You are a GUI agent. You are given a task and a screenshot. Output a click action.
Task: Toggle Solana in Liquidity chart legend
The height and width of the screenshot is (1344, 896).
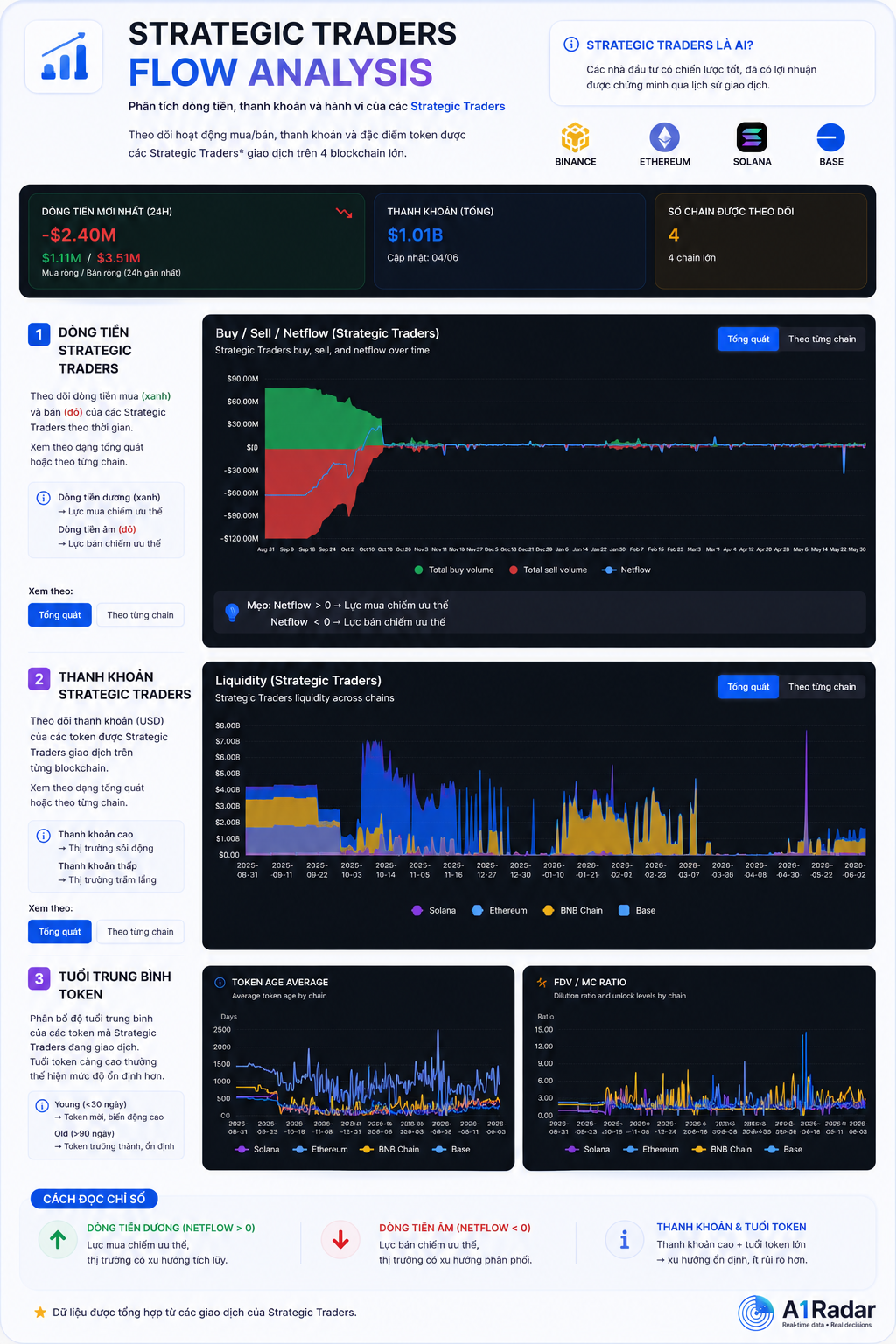click(434, 911)
